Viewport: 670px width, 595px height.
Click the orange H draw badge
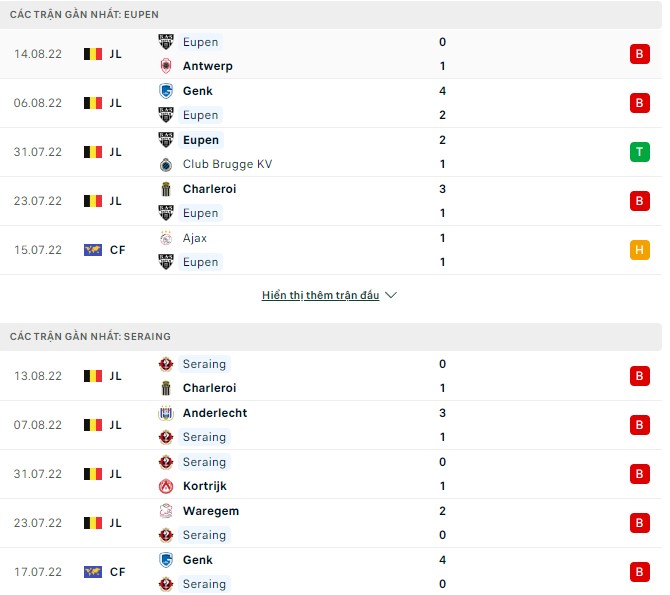[x=639, y=250]
